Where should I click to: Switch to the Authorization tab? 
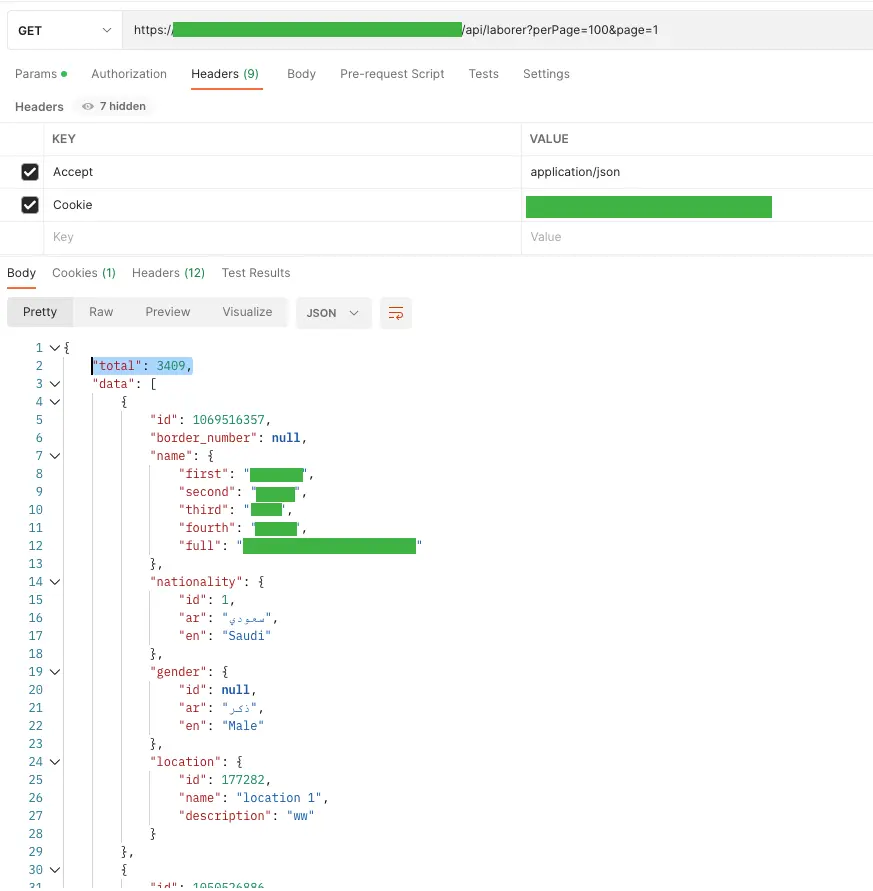point(129,73)
